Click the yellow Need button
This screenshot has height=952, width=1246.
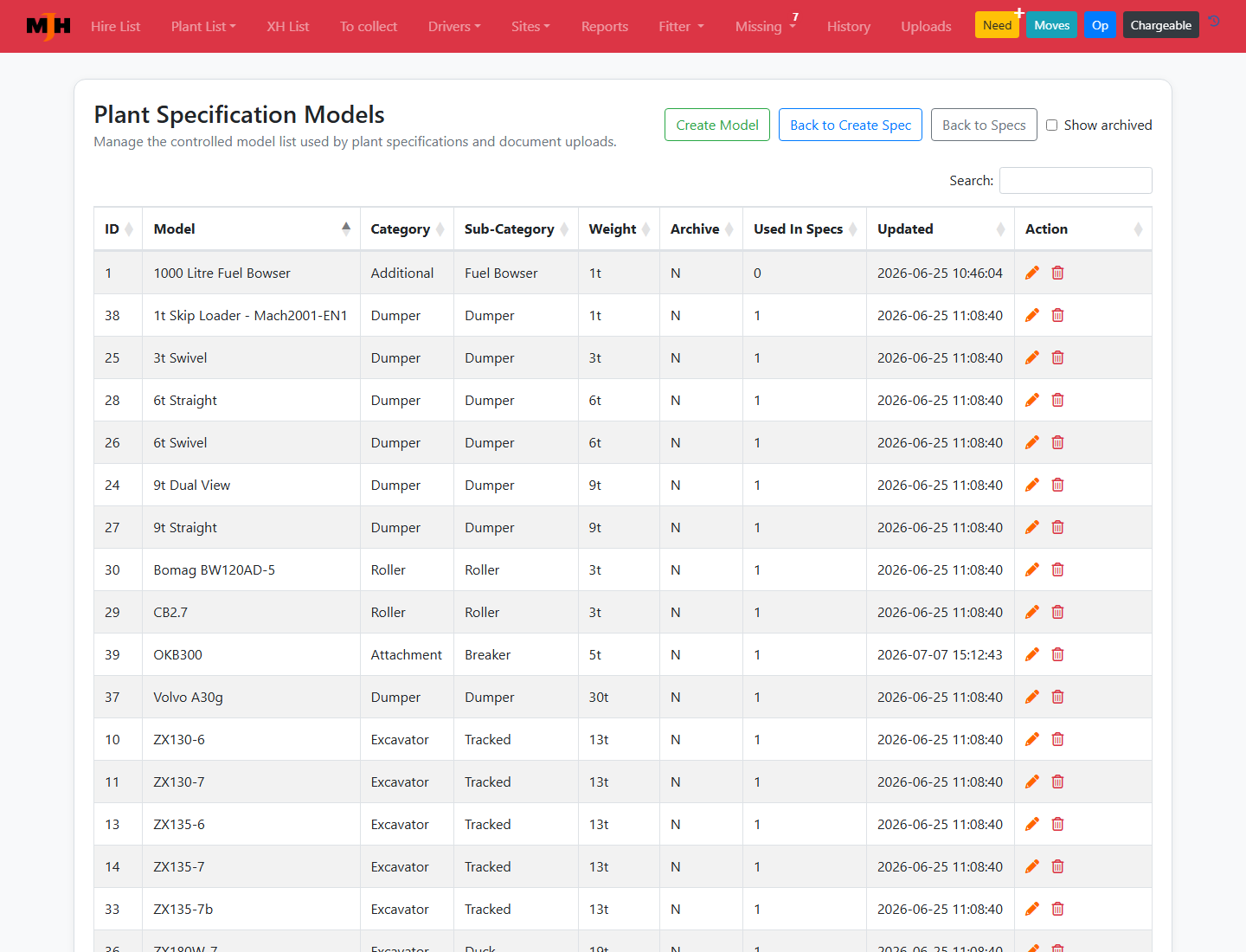click(x=997, y=25)
